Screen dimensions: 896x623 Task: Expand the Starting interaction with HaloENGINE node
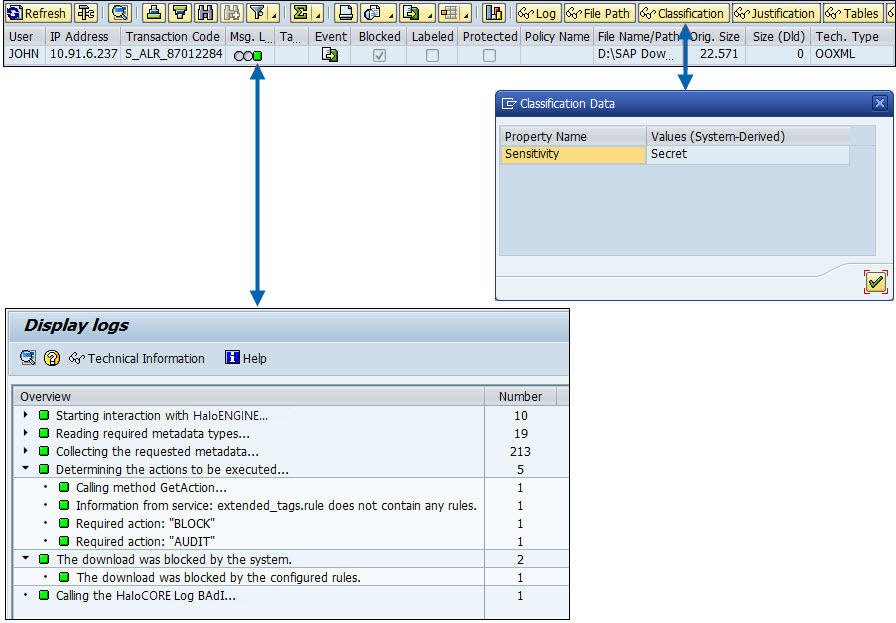tap(26, 415)
